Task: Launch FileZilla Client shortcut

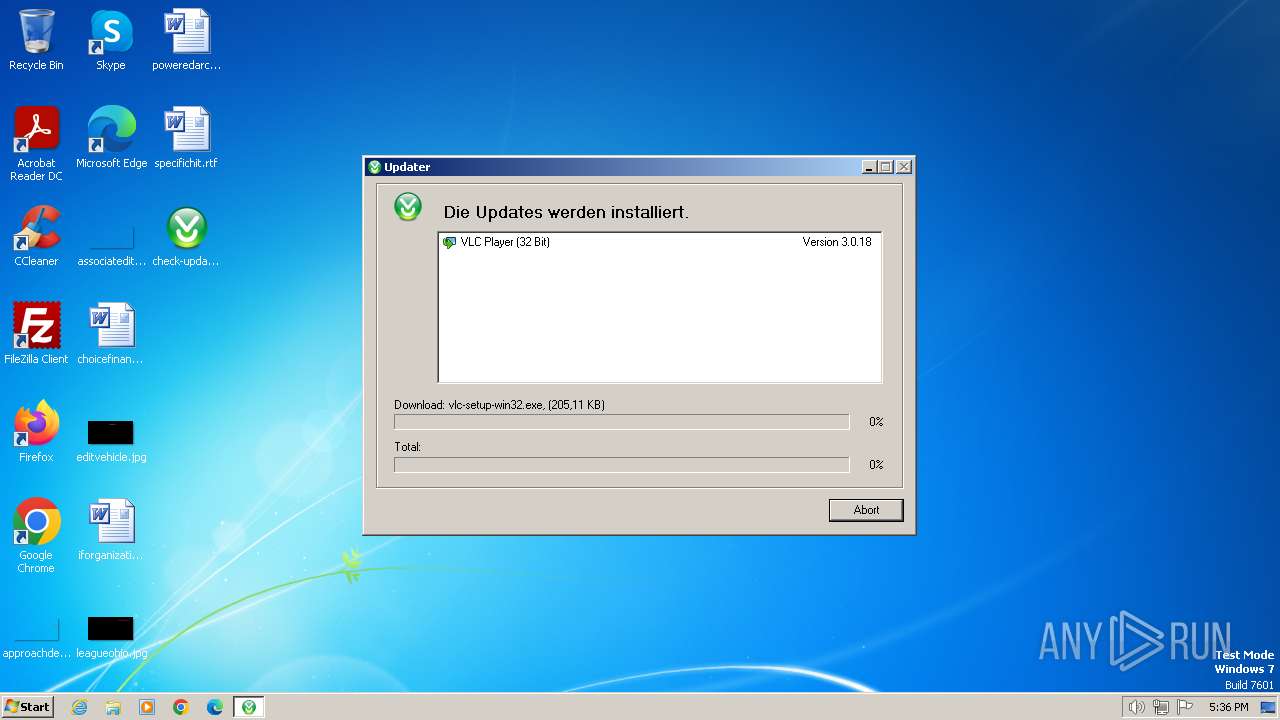Action: [x=36, y=334]
